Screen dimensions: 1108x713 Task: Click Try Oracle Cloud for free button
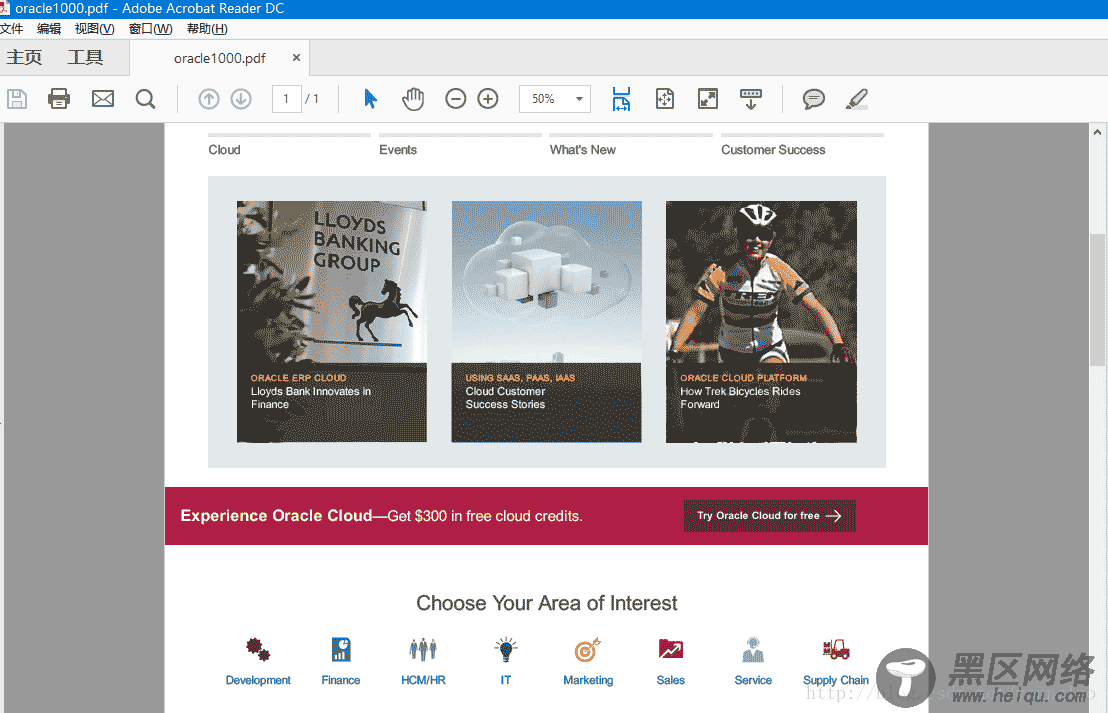tap(770, 516)
